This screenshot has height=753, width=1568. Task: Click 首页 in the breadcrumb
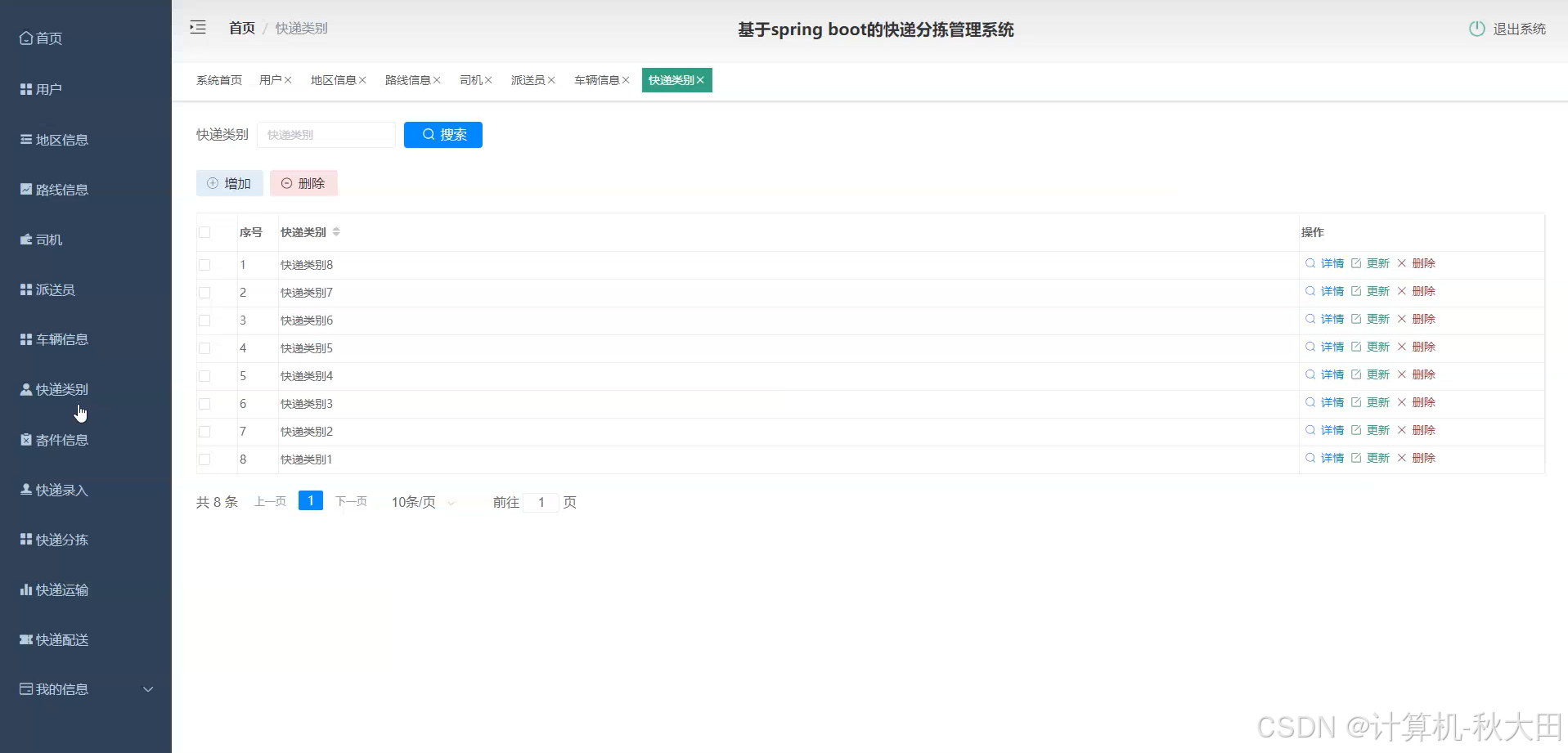[242, 28]
